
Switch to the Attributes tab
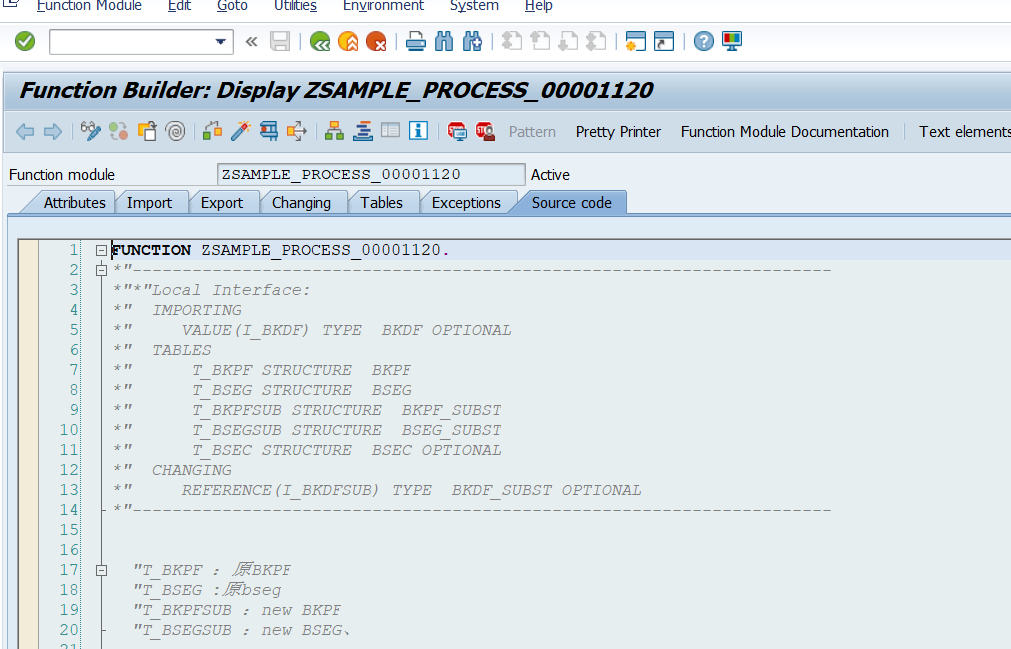pyautogui.click(x=74, y=202)
